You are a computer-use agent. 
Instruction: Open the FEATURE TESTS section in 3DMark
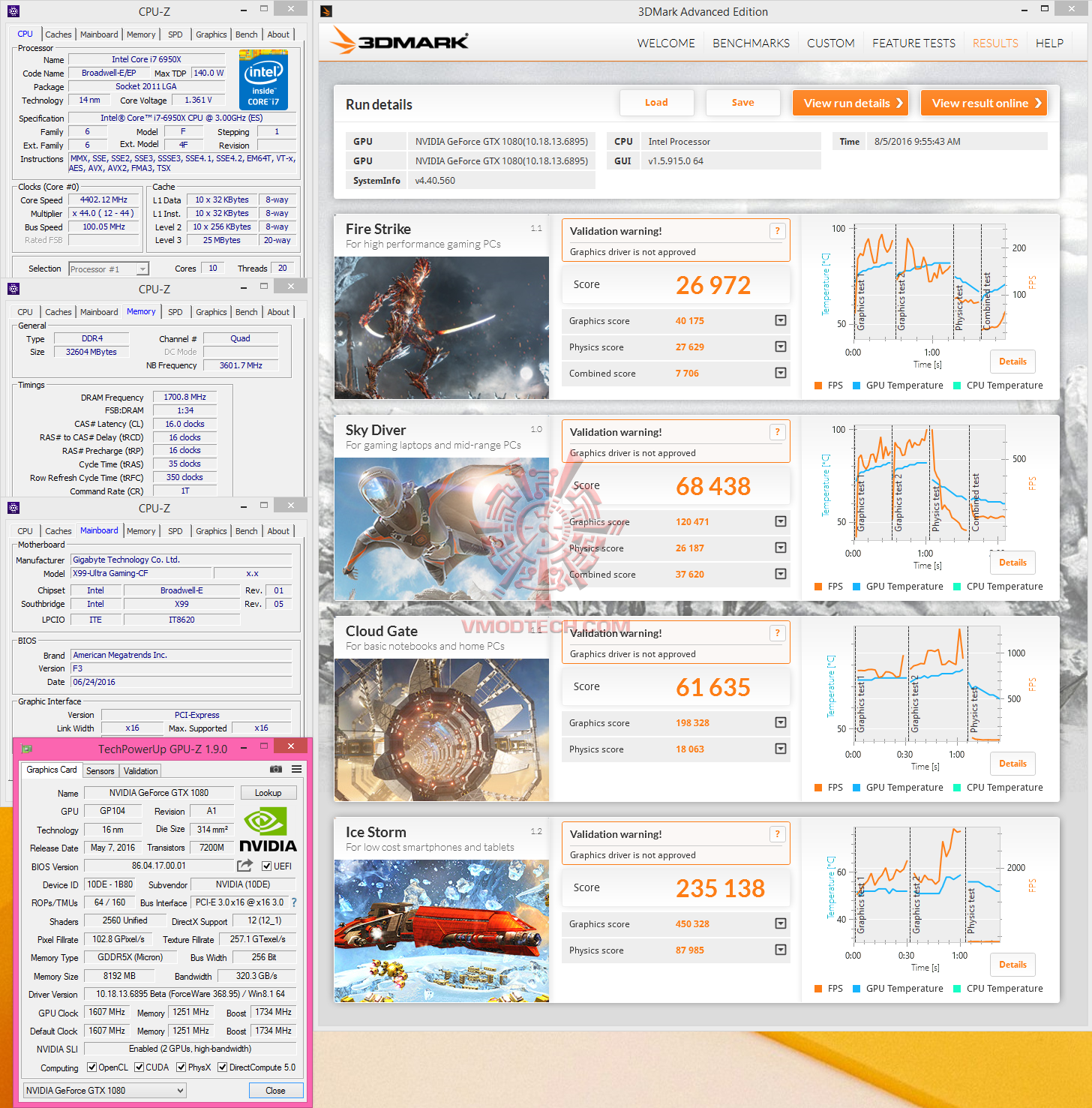point(913,44)
